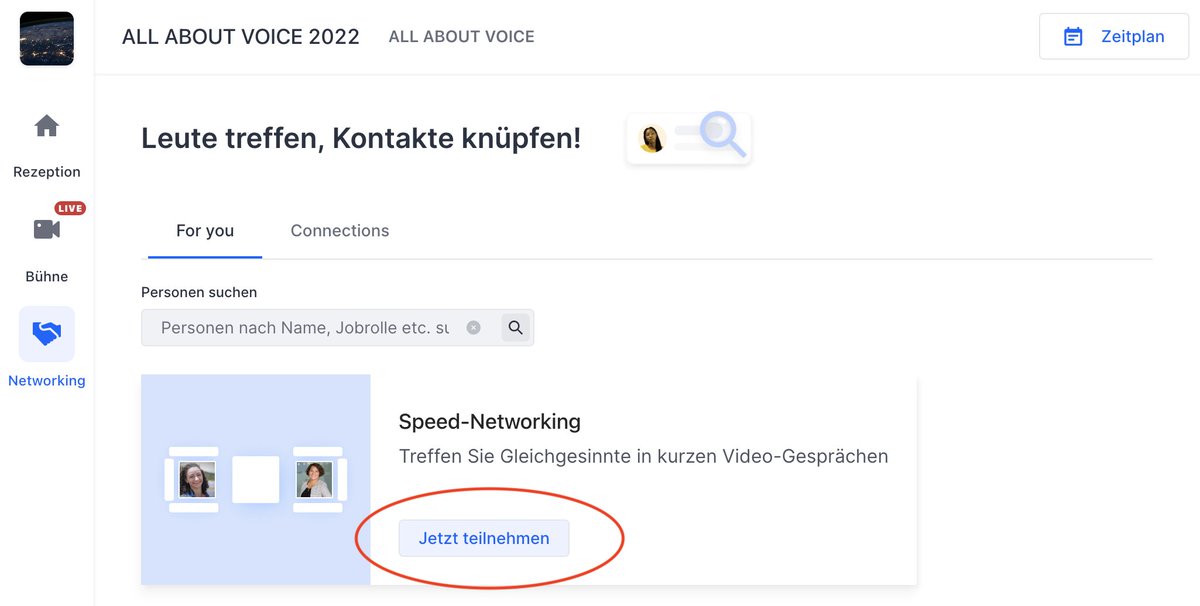Click the Speed-Networking preview illustration

tap(255, 480)
